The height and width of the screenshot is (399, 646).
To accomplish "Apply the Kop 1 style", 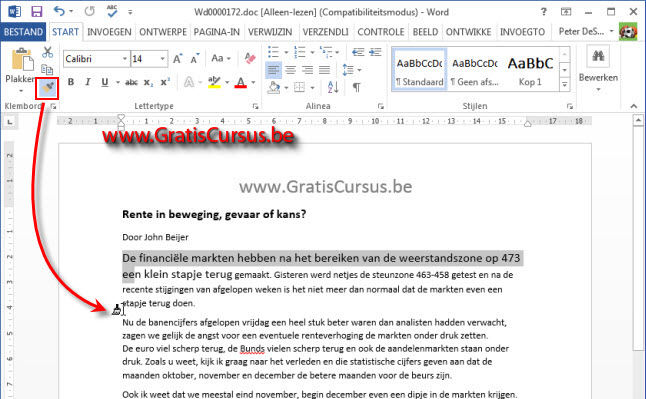I will (530, 69).
